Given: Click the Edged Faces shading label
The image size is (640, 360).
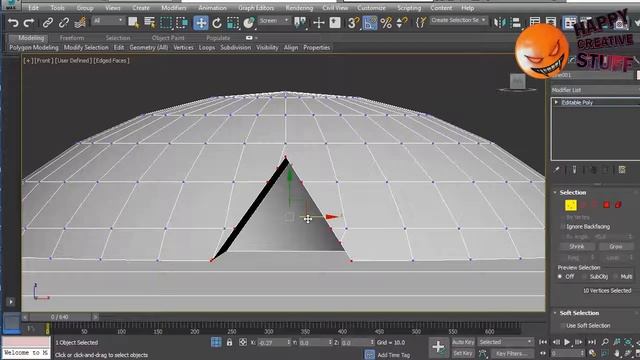Looking at the screenshot, I should [111, 60].
